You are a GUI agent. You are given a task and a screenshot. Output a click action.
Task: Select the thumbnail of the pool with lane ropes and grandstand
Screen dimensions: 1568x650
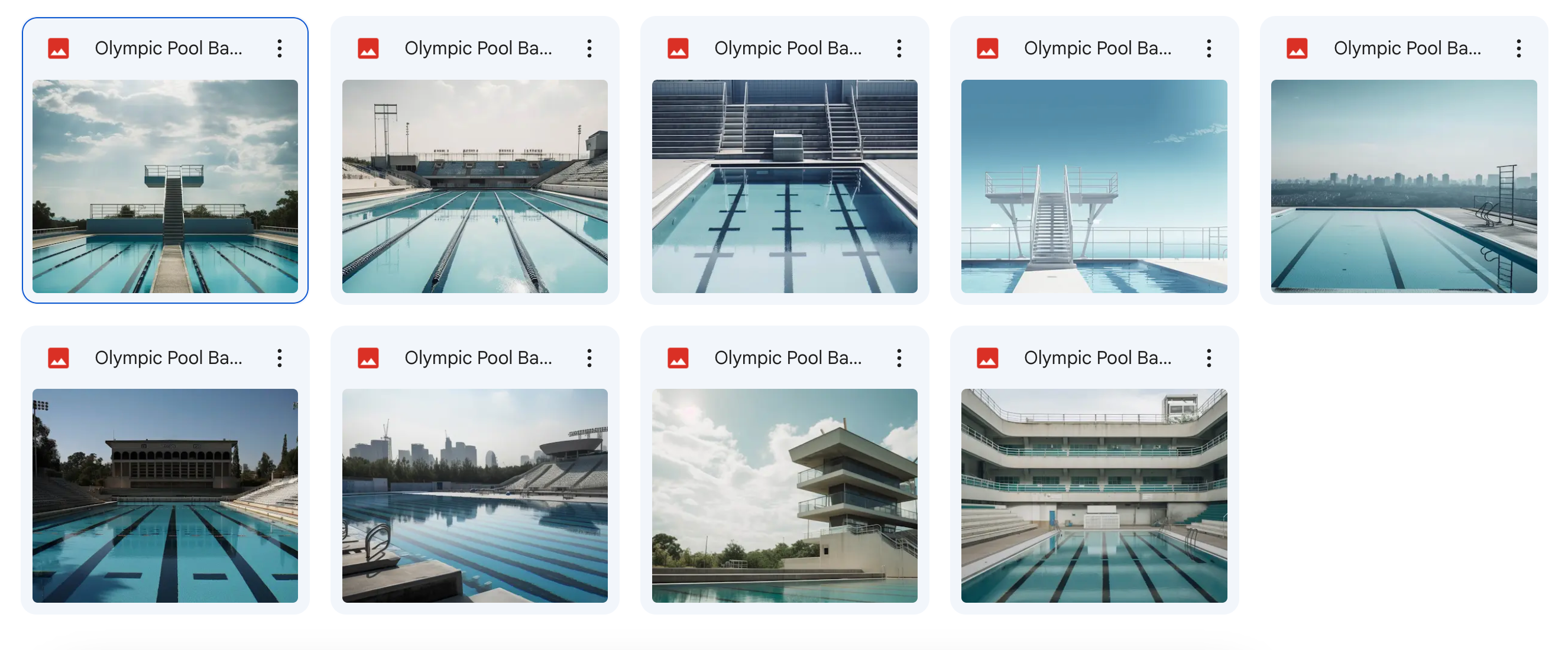[x=475, y=186]
